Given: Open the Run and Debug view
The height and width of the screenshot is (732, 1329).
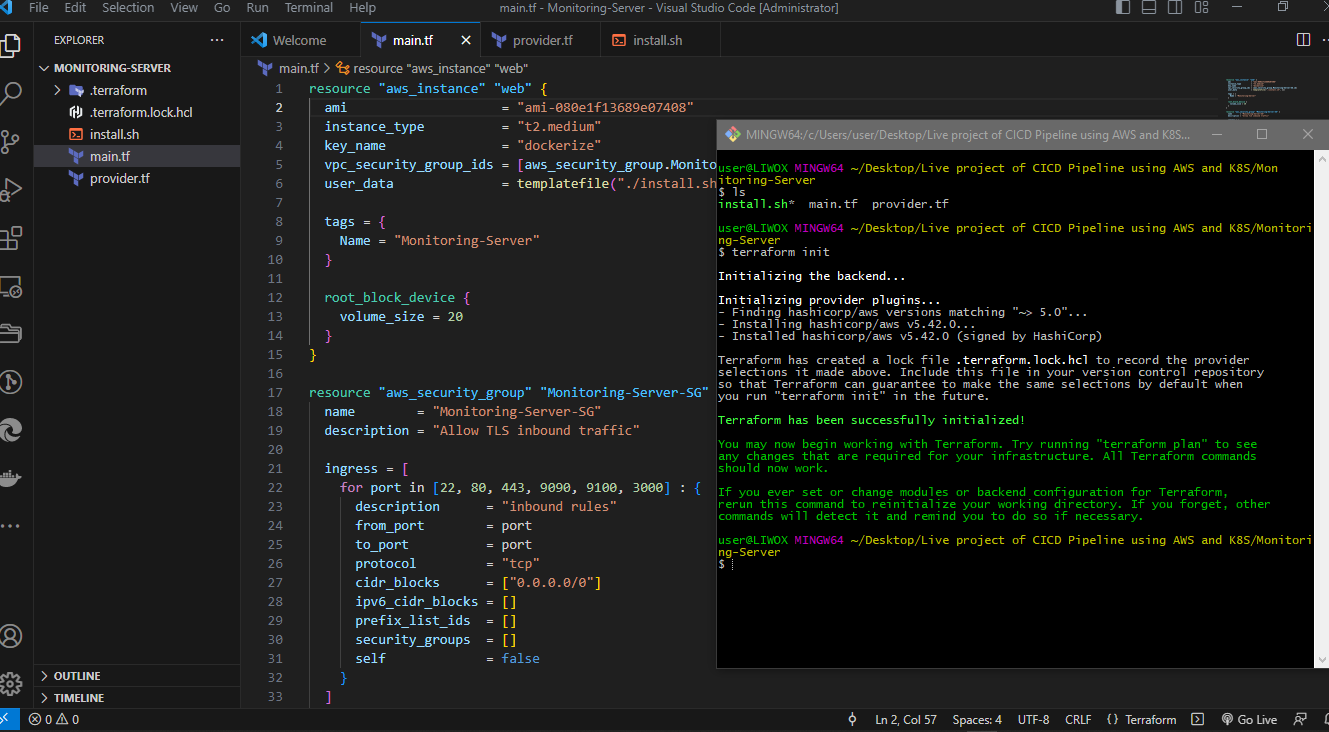Looking at the screenshot, I should pyautogui.click(x=11, y=189).
